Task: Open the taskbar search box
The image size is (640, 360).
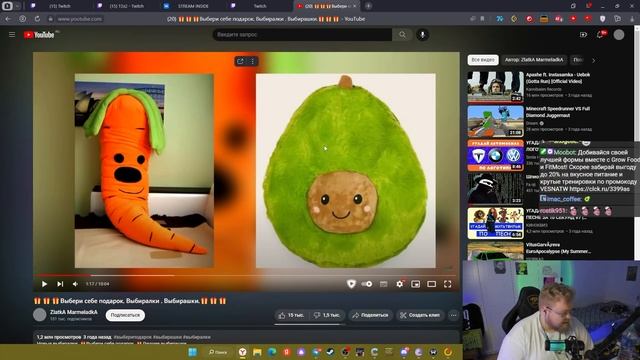Action: coord(218,351)
